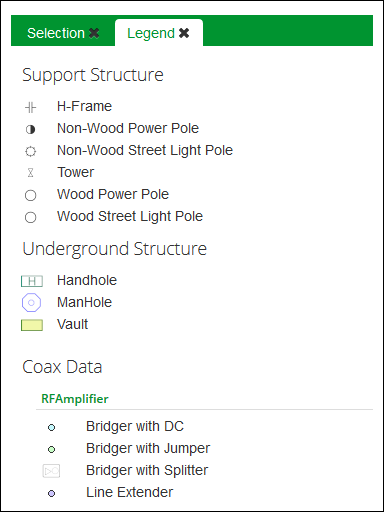Click the Bridger with Splitter amplifier icon
The width and height of the screenshot is (384, 512).
[51, 471]
